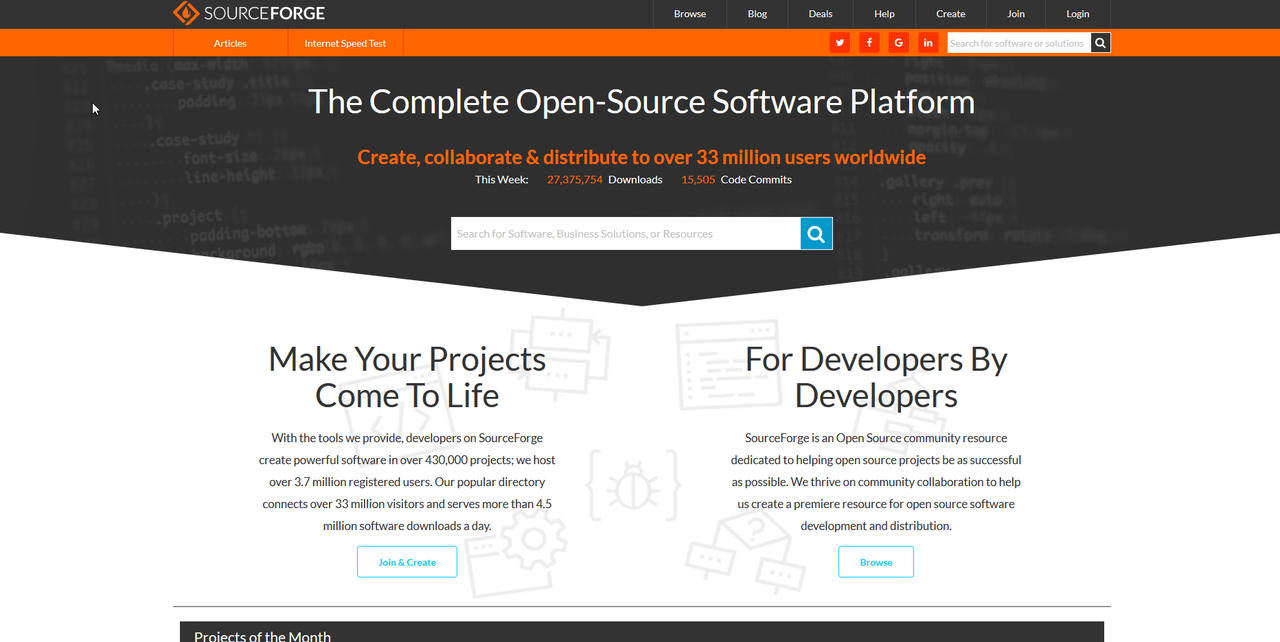Click the Join & Create button
The width and height of the screenshot is (1280, 642).
tap(407, 562)
